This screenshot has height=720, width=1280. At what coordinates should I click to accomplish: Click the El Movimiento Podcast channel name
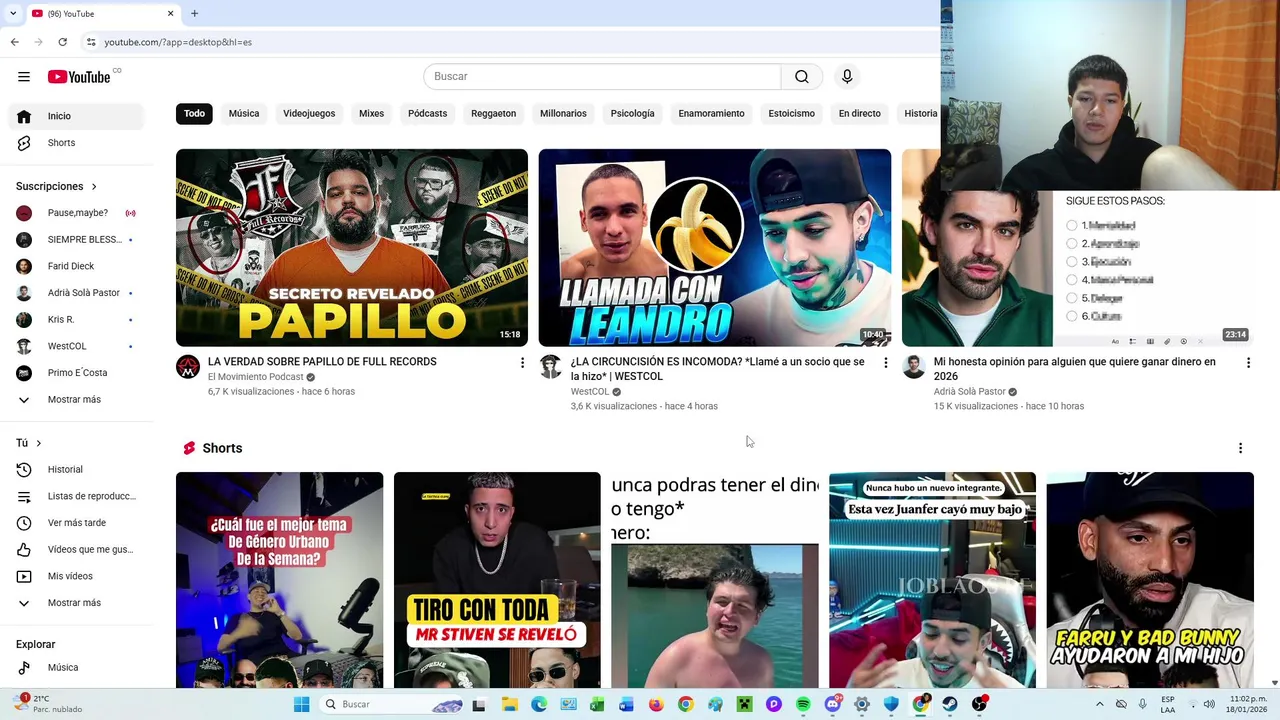tap(256, 377)
